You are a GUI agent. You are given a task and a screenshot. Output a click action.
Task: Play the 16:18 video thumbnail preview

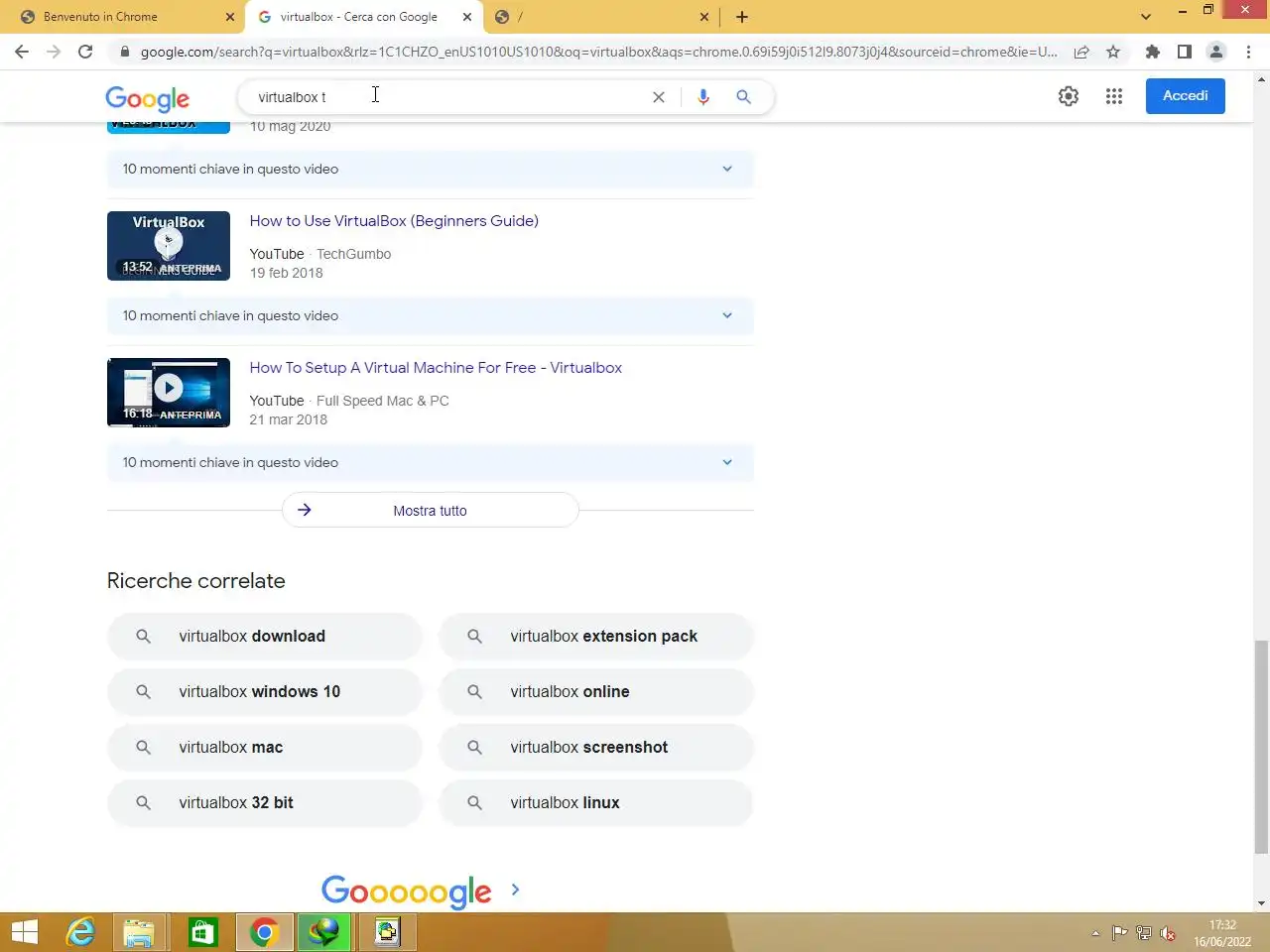point(169,393)
